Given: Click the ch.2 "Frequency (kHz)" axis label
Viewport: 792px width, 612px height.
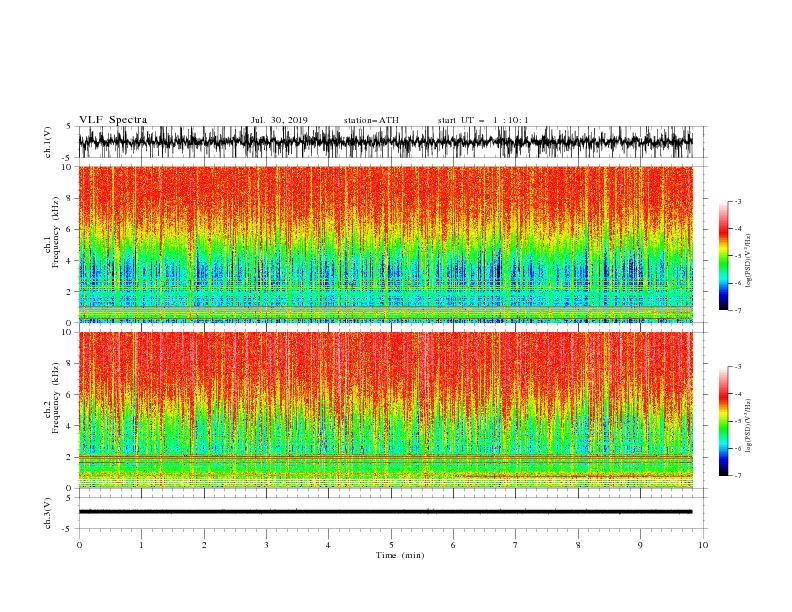Looking at the screenshot, I should pyautogui.click(x=56, y=398).
